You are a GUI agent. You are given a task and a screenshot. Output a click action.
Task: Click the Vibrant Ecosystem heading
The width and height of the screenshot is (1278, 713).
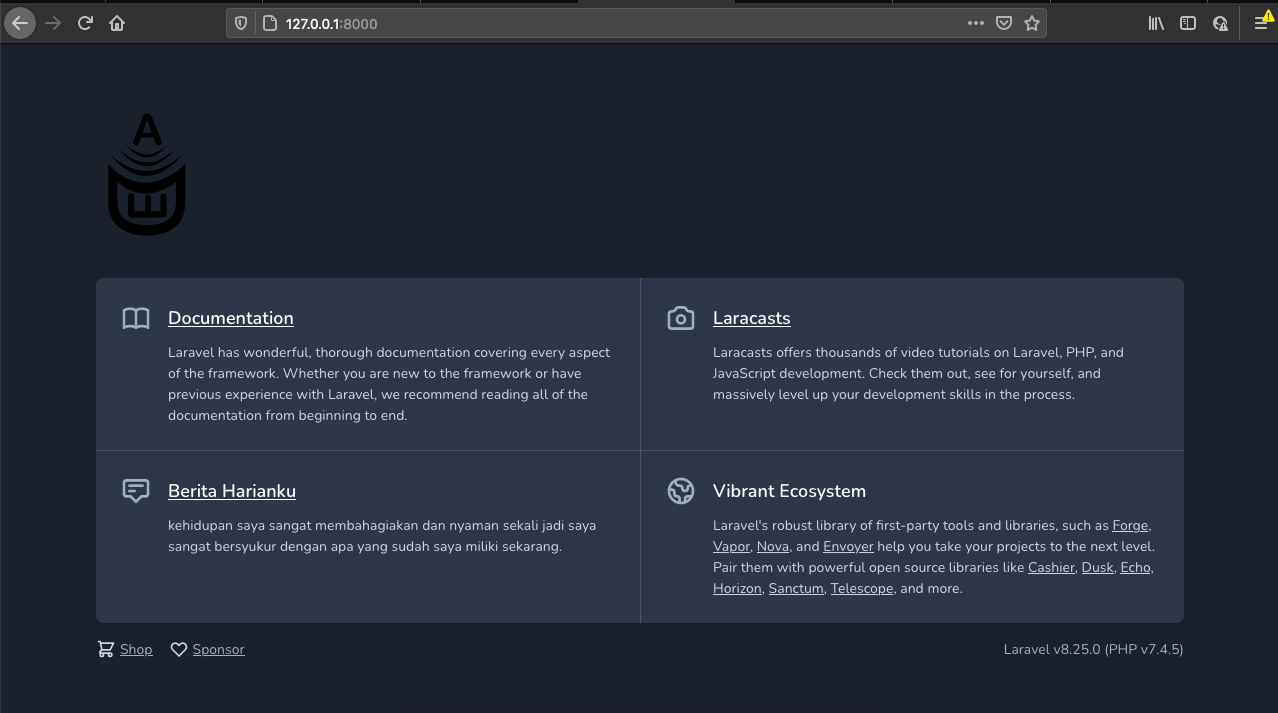click(x=789, y=491)
